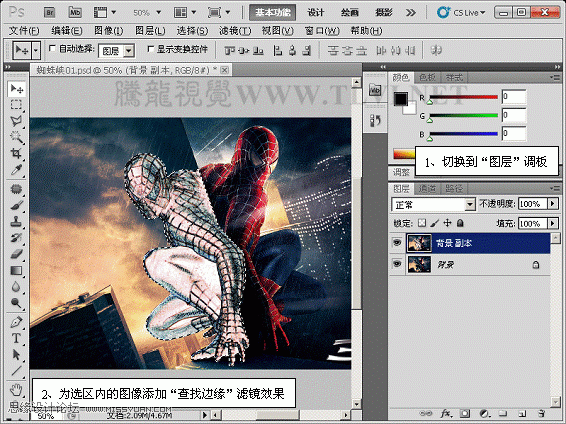Viewport: 566px width, 424px height.
Task: Expand more workspaces double-arrow
Action: click(x=410, y=13)
